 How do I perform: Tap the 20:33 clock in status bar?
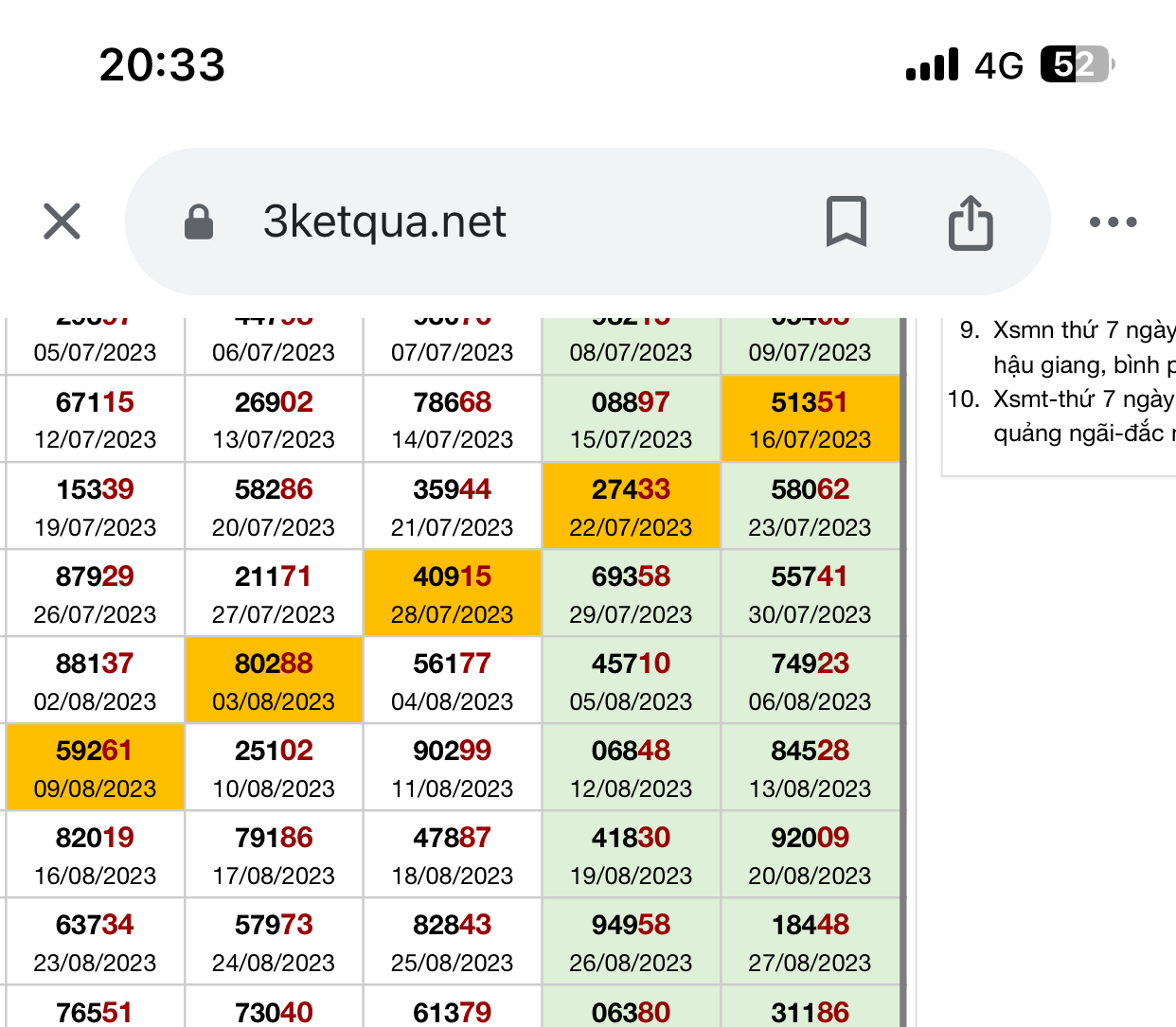pyautogui.click(x=162, y=65)
